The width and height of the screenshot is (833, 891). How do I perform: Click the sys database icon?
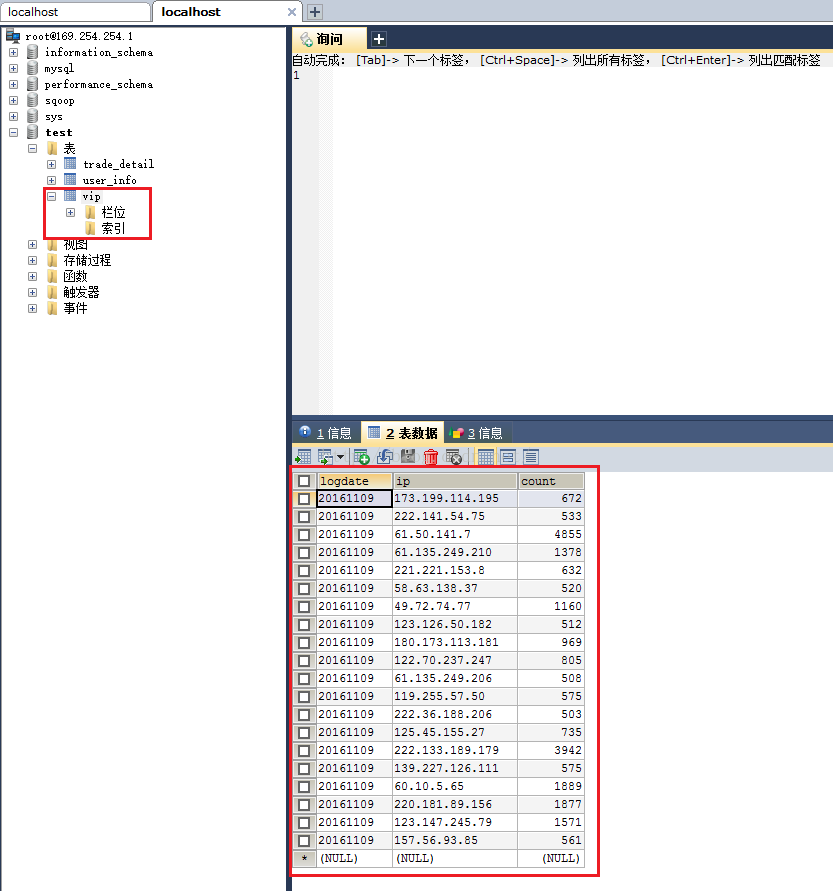pos(33,116)
